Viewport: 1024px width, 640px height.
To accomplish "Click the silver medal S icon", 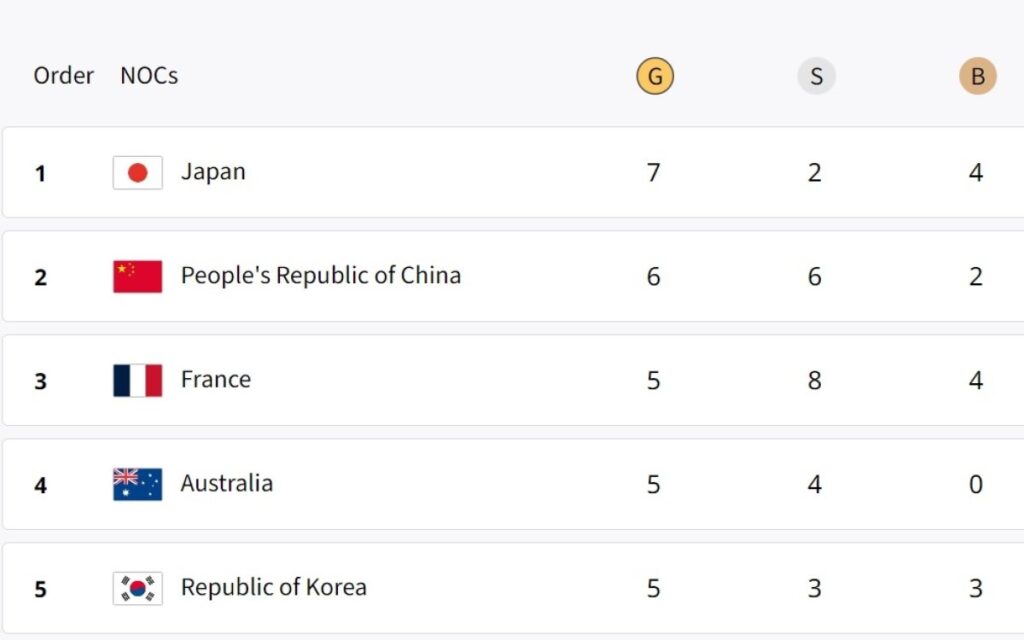I will point(816,76).
